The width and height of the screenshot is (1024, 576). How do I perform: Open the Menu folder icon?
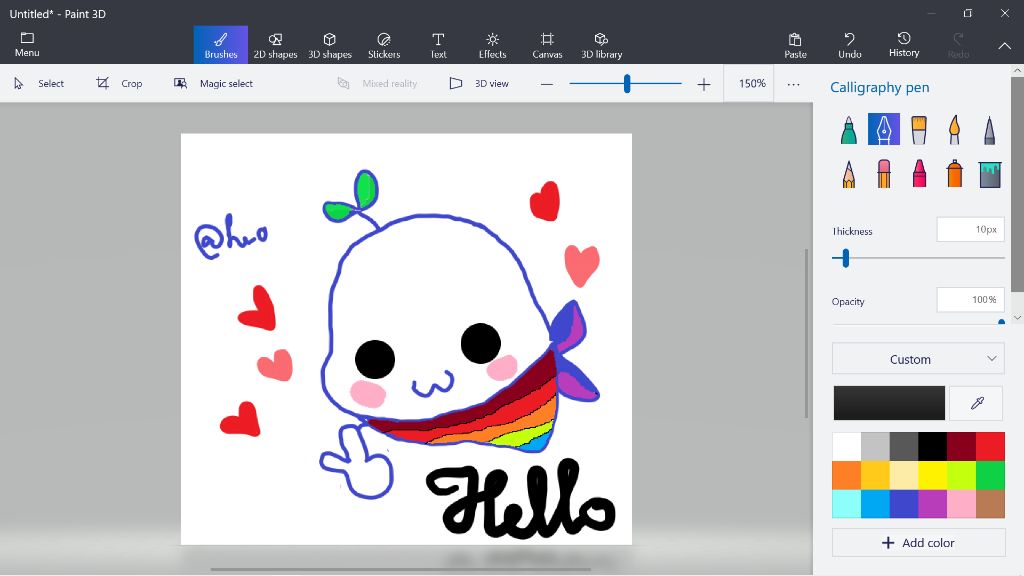tap(27, 44)
